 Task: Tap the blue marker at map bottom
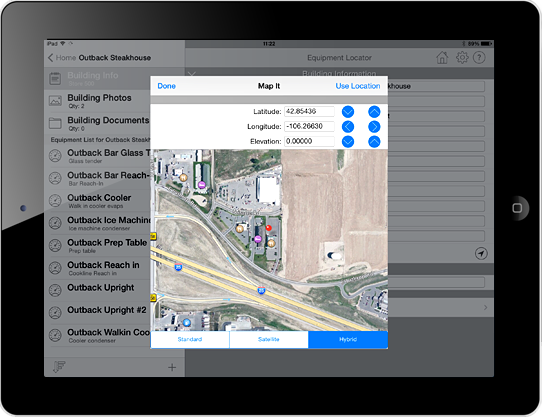187,323
